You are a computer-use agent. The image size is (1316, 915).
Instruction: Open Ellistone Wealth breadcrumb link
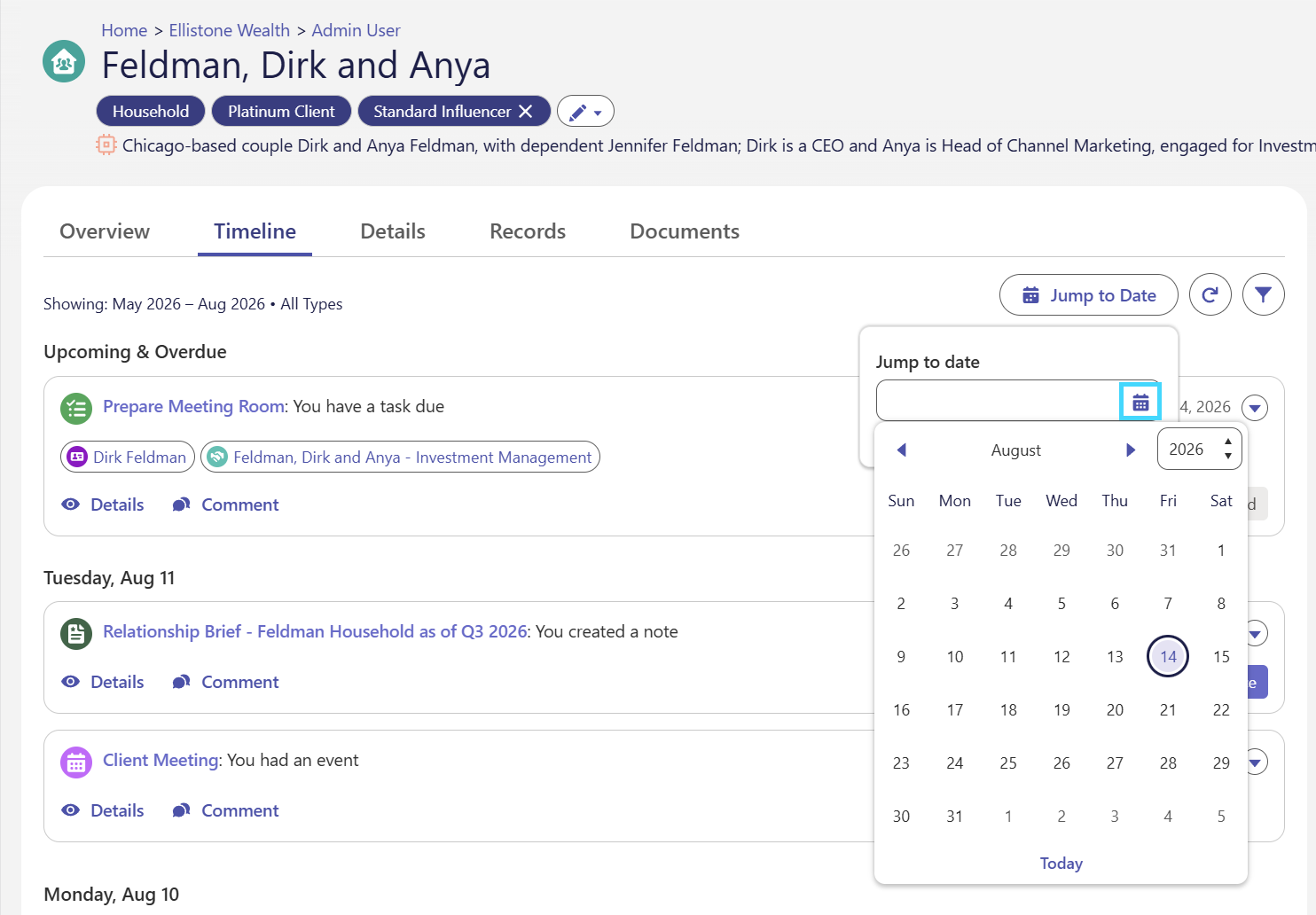click(230, 30)
